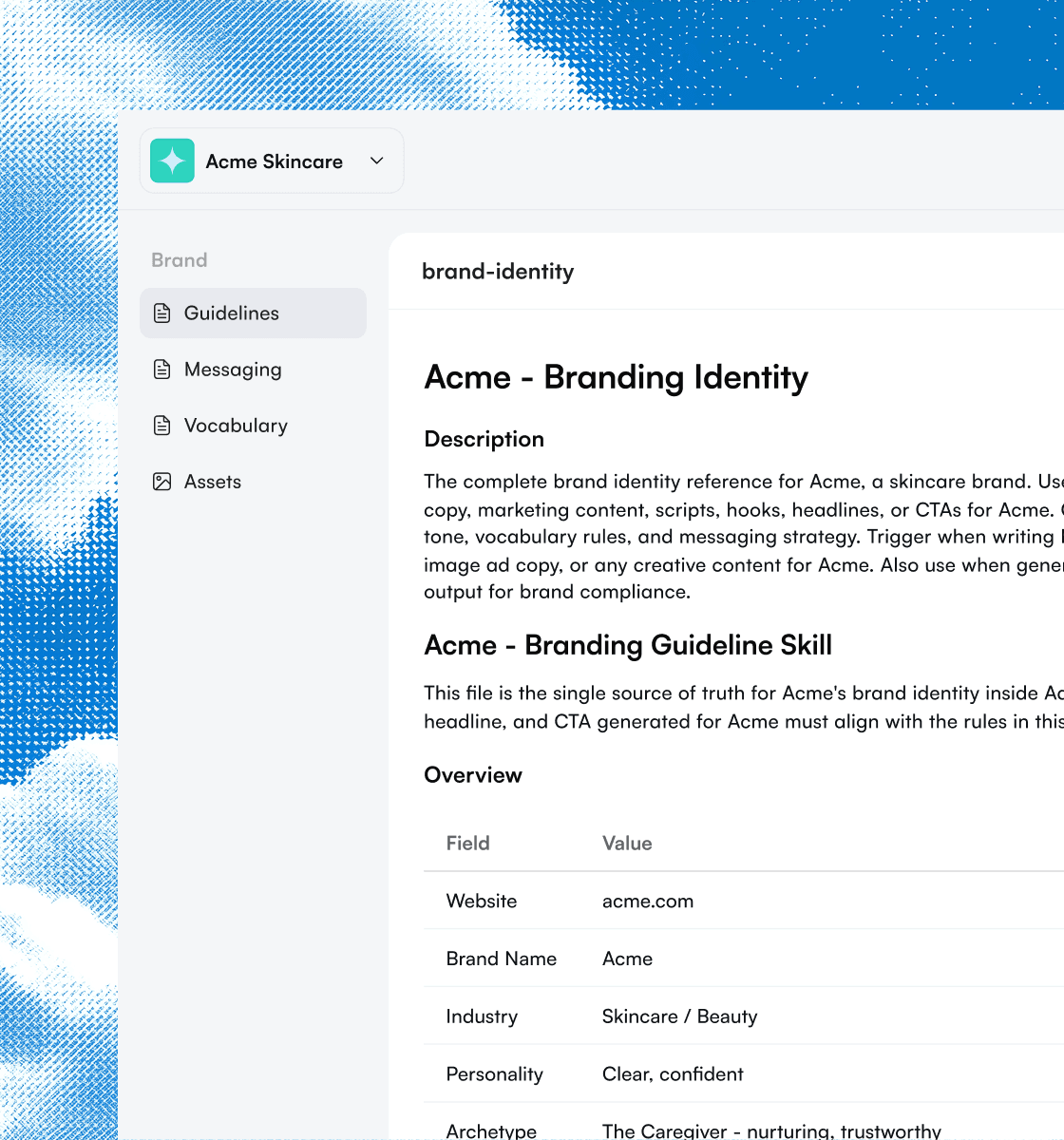Click the Acme - Branding Guideline Skill heading
Viewport: 1064px width, 1140px height.
(628, 645)
